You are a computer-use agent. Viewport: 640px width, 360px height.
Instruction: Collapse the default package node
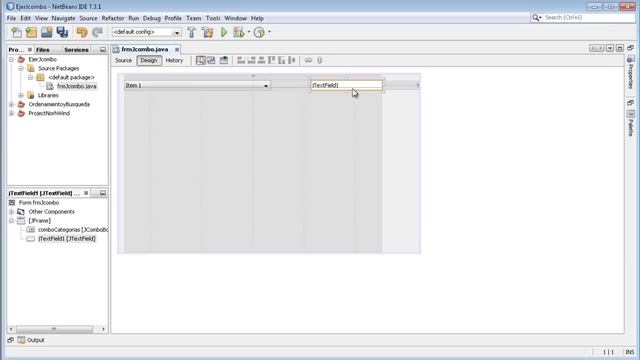[31, 78]
